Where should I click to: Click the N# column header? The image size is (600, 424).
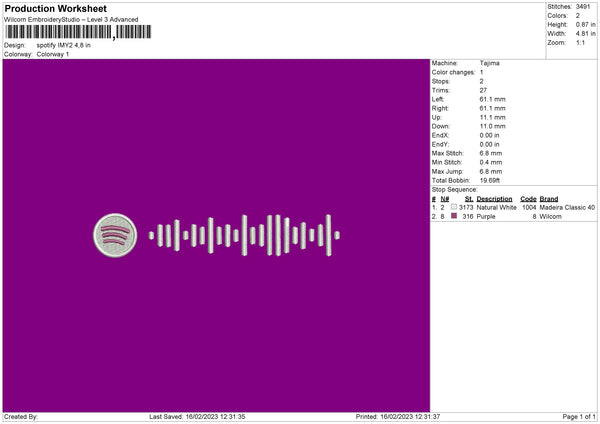coord(445,199)
